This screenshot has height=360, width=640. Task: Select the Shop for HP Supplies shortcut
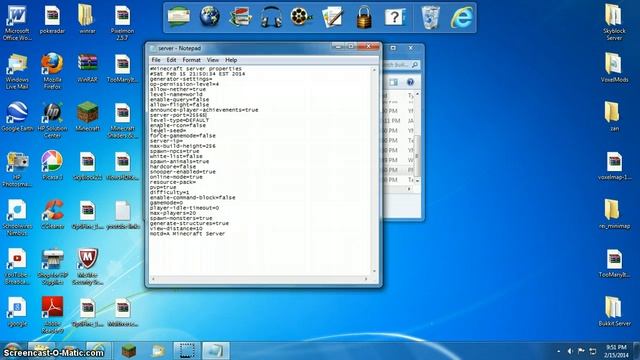[52, 267]
